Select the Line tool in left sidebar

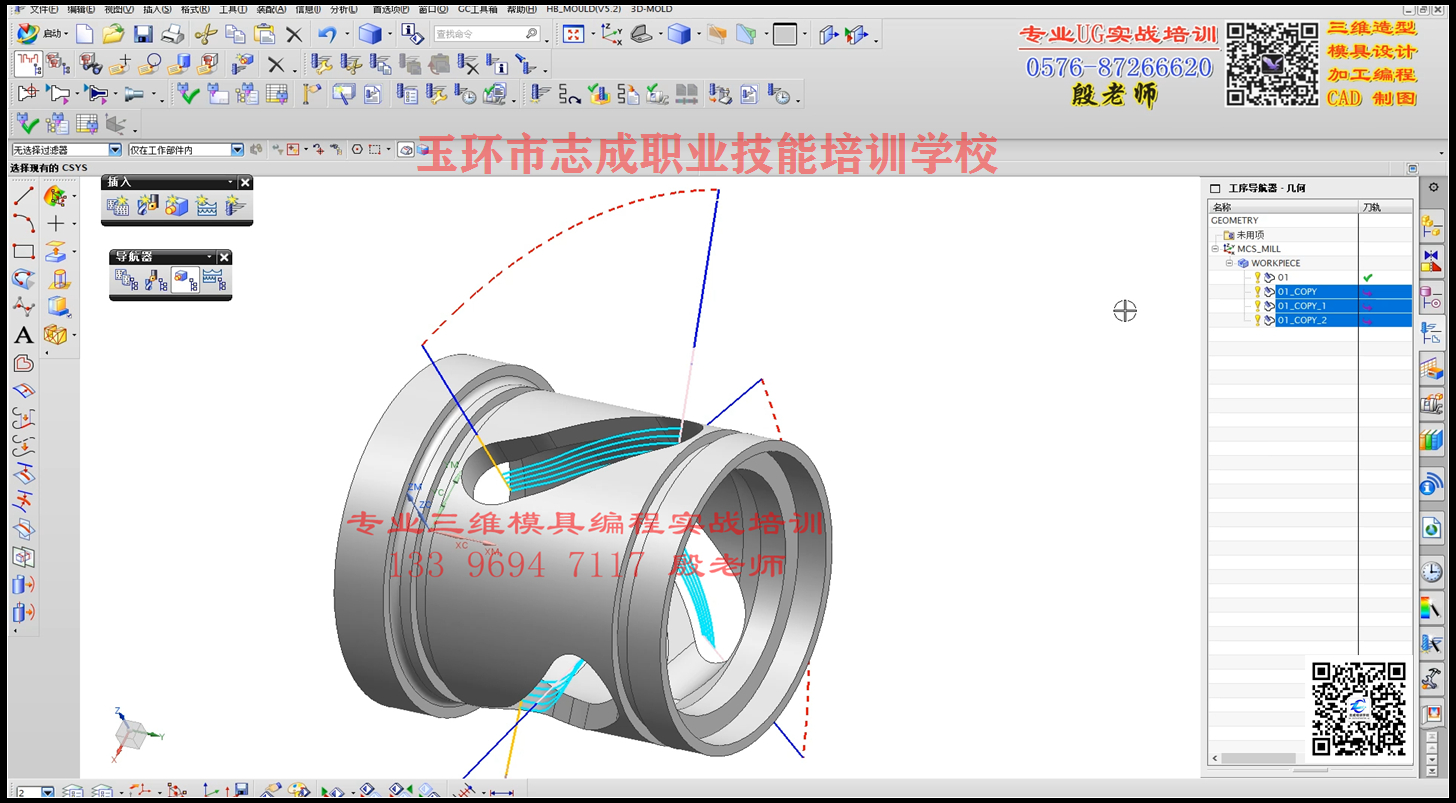click(23, 196)
